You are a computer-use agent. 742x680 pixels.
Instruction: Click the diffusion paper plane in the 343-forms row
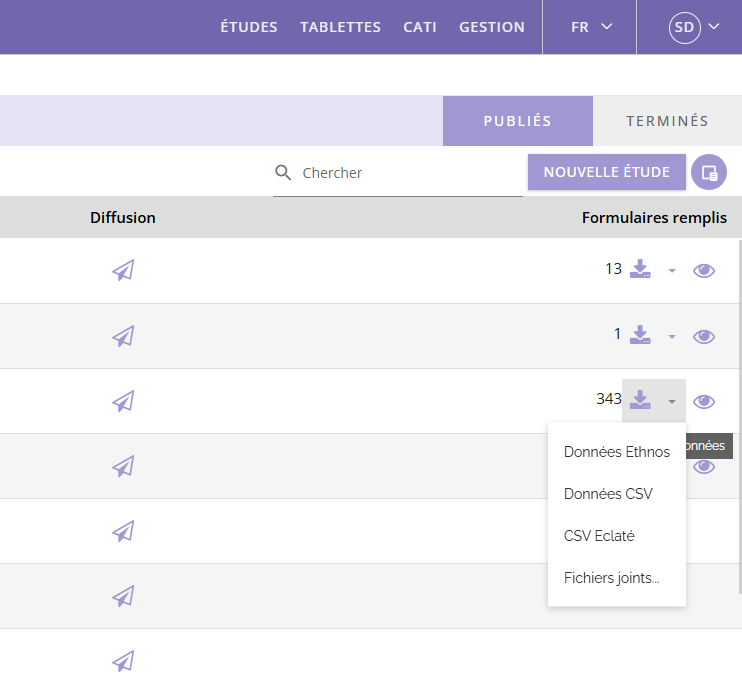click(123, 401)
